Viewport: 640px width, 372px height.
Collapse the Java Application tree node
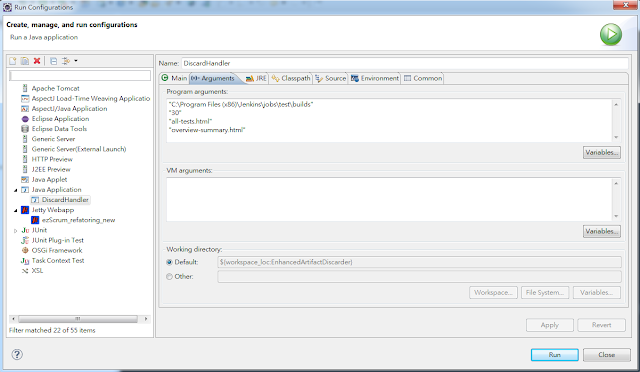(x=16, y=190)
